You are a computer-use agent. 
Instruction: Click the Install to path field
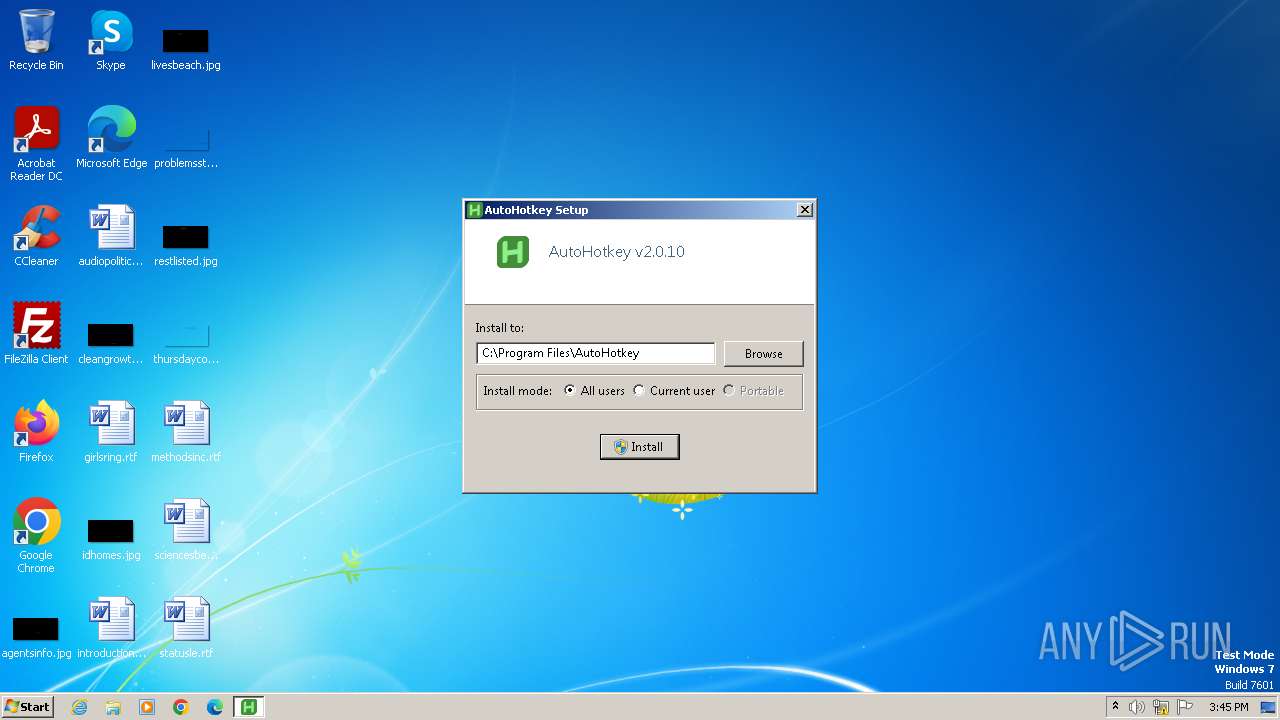(x=596, y=353)
